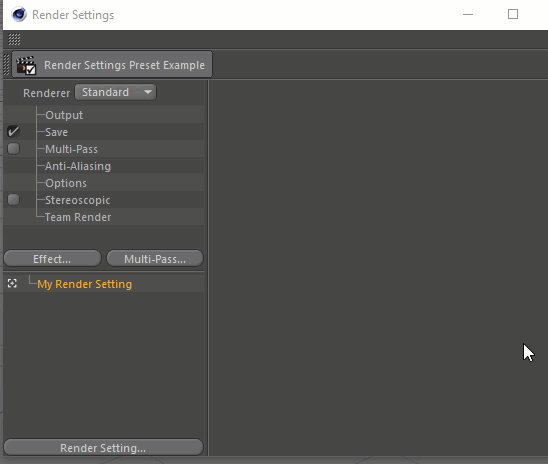Image resolution: width=548 pixels, height=464 pixels.
Task: Click the clapperboard Render Settings preset icon
Action: (26, 65)
